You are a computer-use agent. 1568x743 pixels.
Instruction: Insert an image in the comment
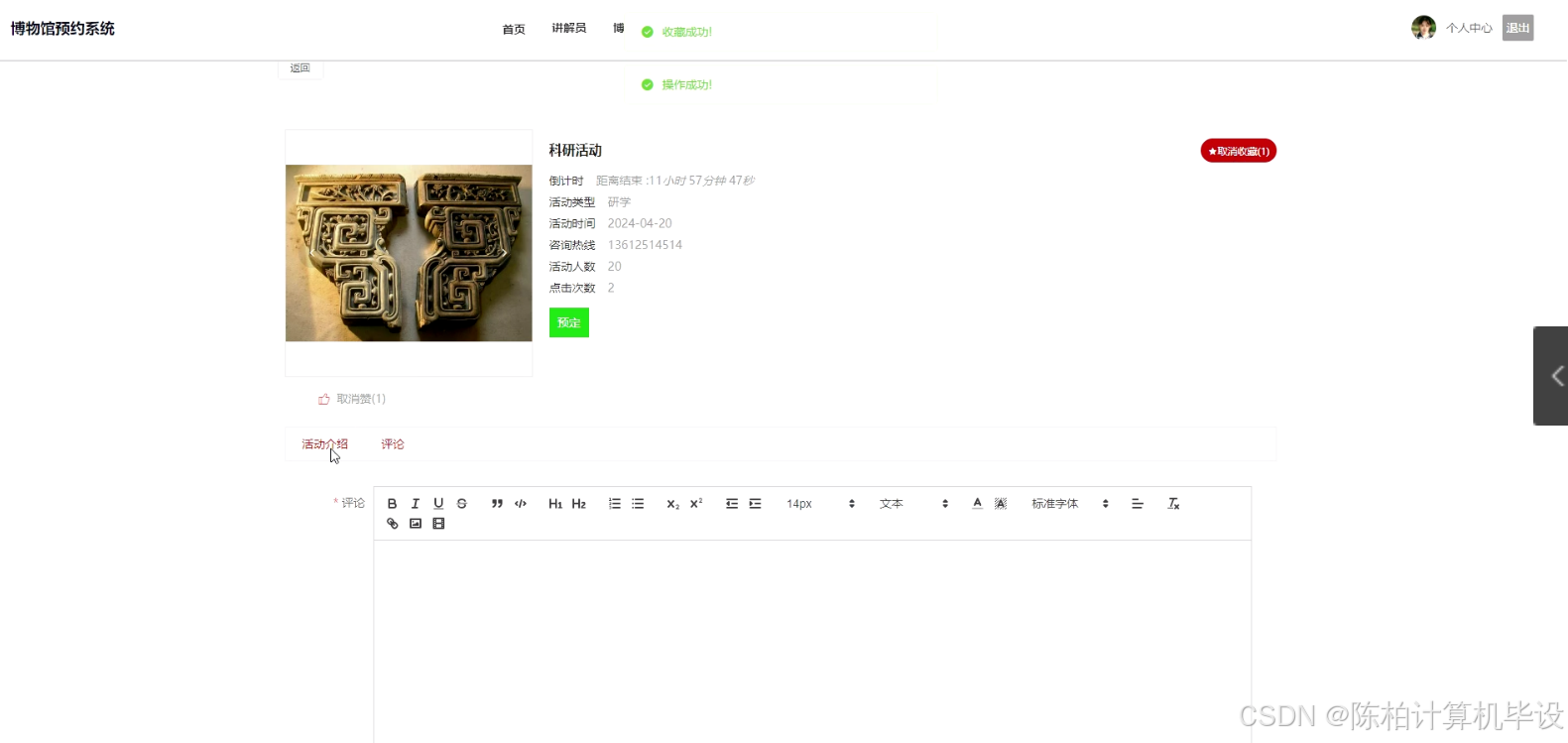(x=416, y=524)
